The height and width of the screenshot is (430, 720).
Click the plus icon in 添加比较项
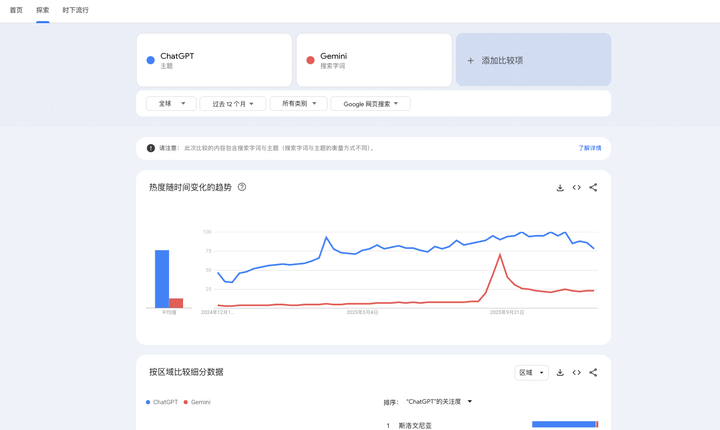[x=471, y=61]
